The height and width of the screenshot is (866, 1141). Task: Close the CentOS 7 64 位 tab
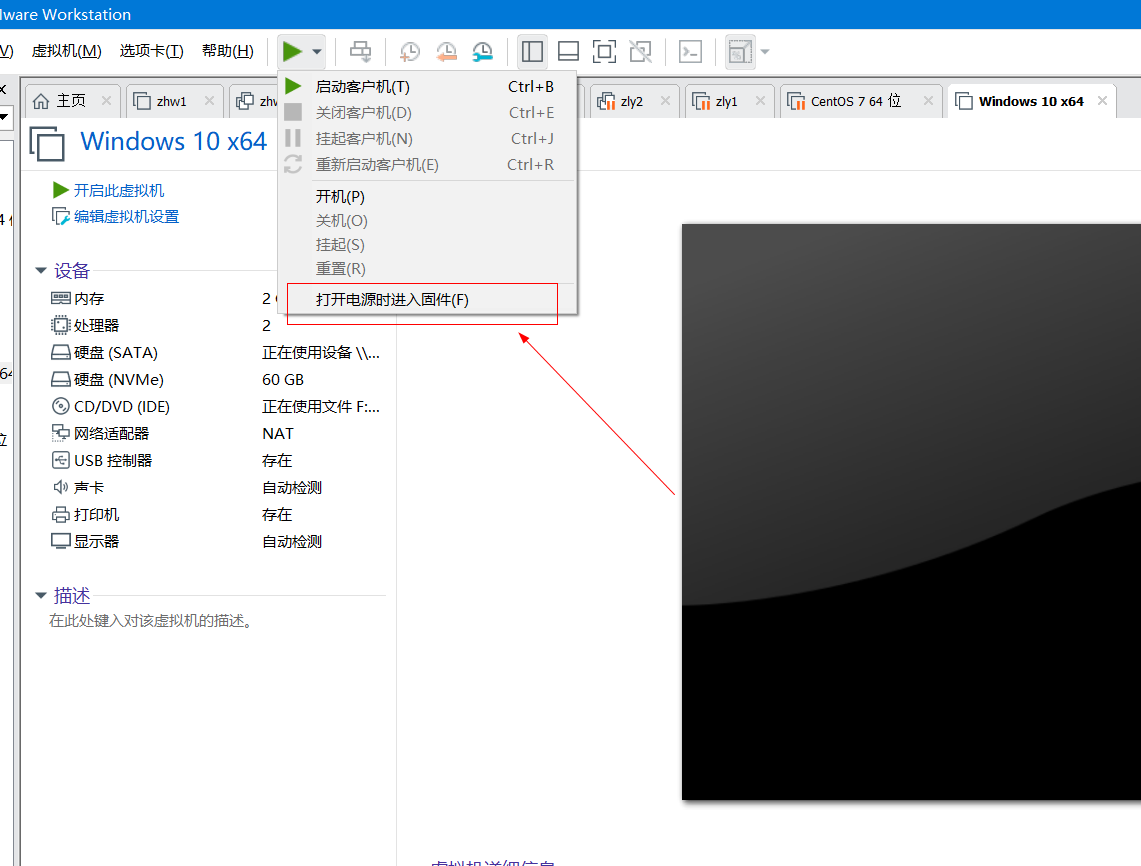929,100
